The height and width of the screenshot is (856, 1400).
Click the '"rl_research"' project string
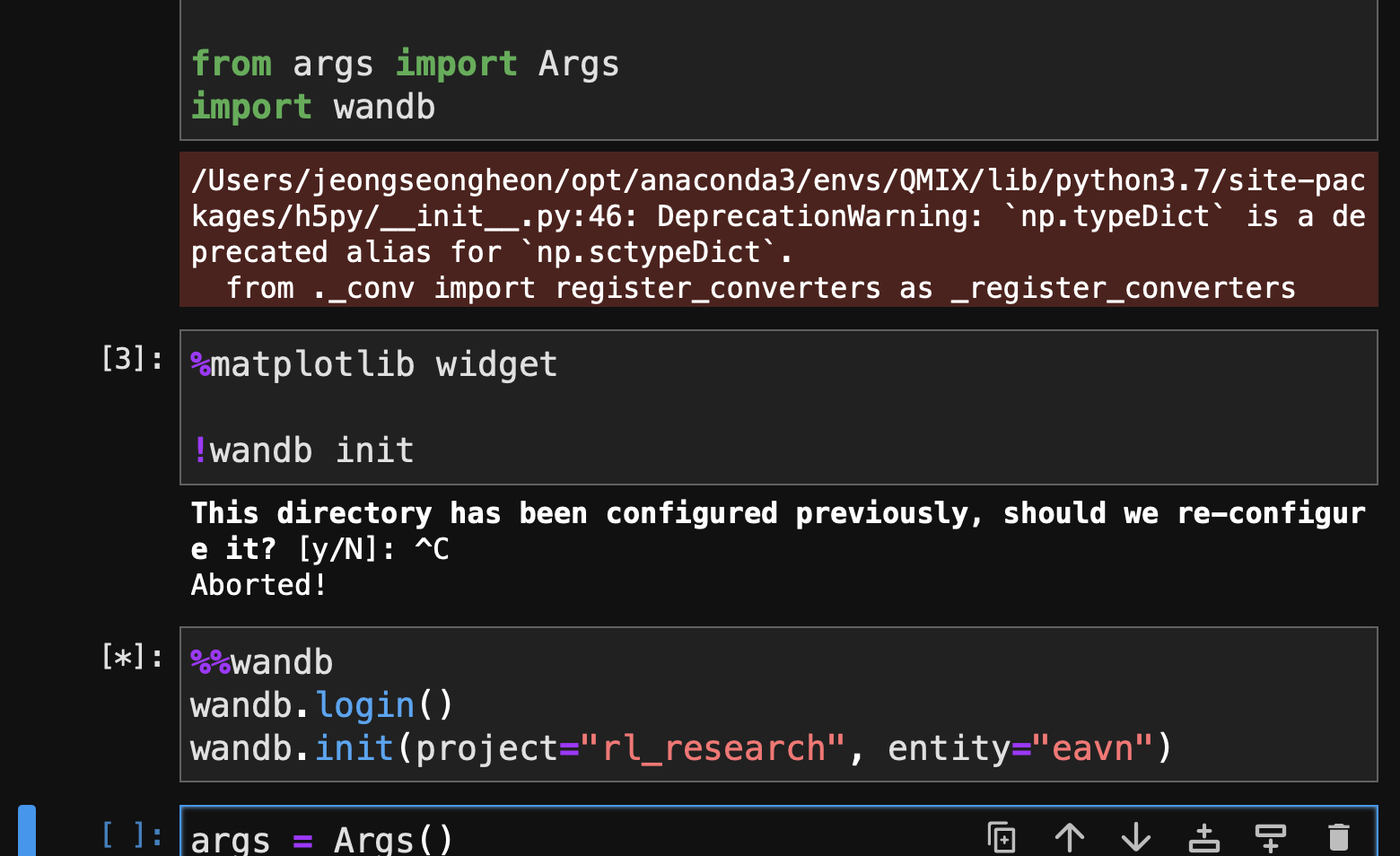[x=713, y=748]
